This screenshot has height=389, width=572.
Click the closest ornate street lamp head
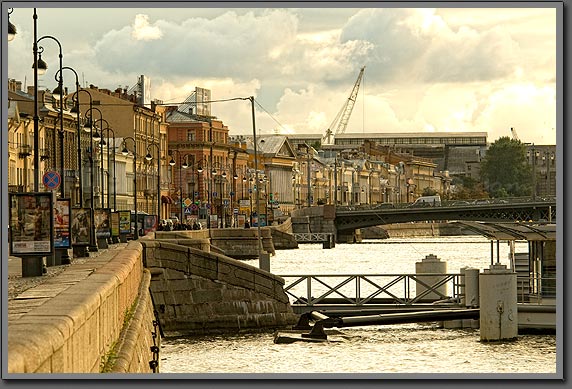click(x=40, y=65)
